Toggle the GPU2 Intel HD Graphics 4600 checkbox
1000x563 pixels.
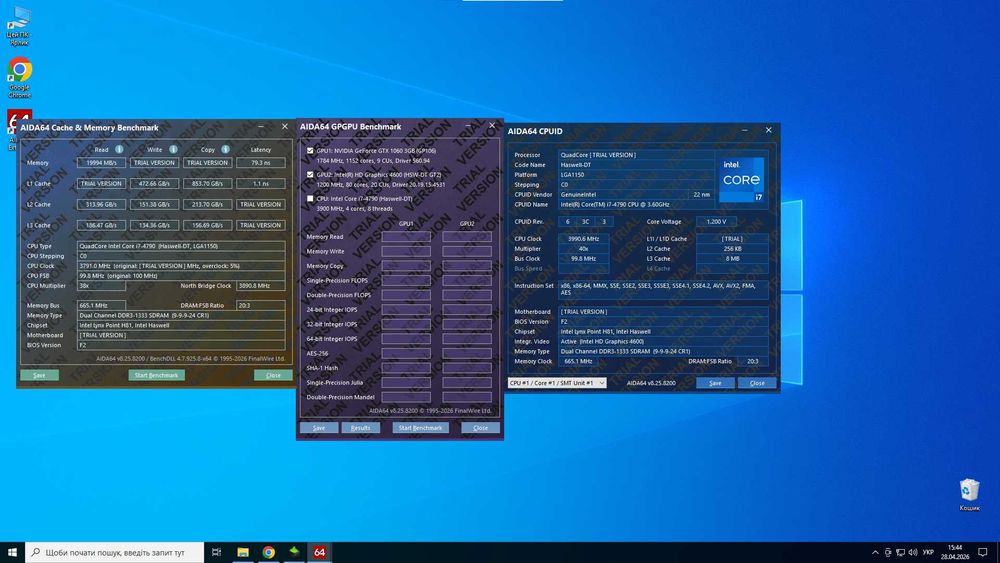tap(310, 175)
